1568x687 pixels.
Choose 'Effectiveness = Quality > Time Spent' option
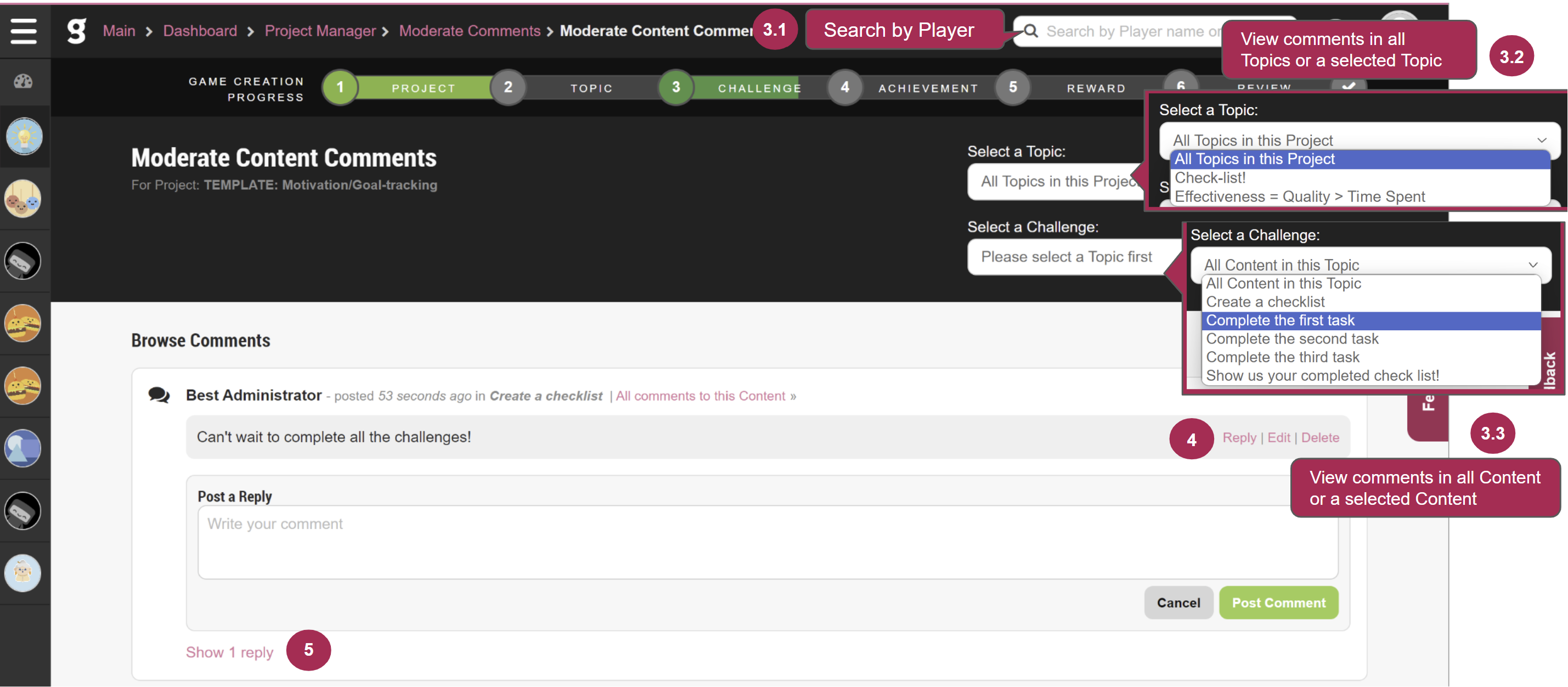pyautogui.click(x=1360, y=197)
